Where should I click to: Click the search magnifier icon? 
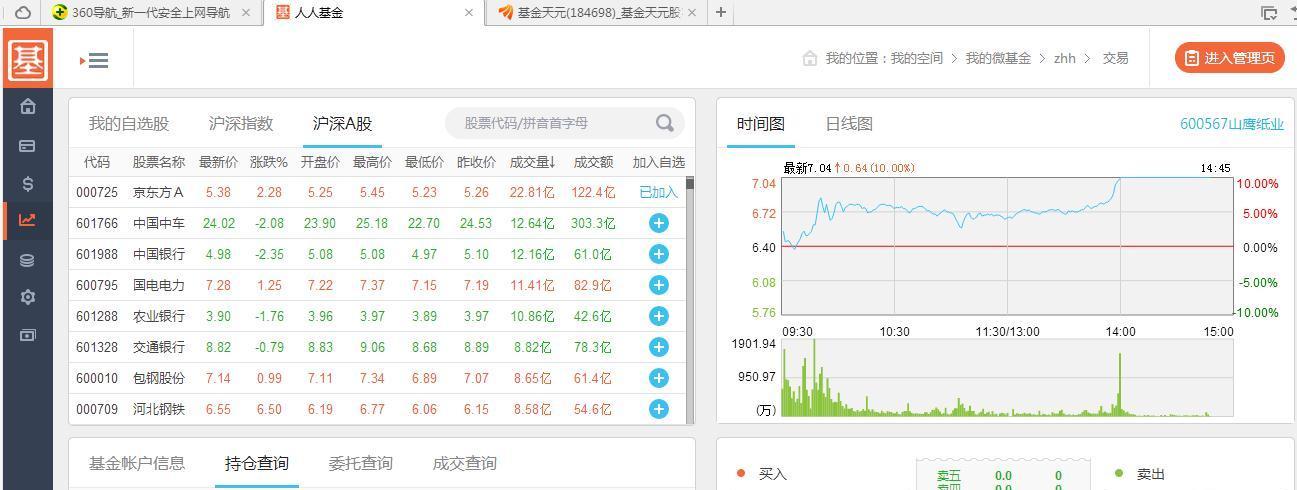[665, 123]
